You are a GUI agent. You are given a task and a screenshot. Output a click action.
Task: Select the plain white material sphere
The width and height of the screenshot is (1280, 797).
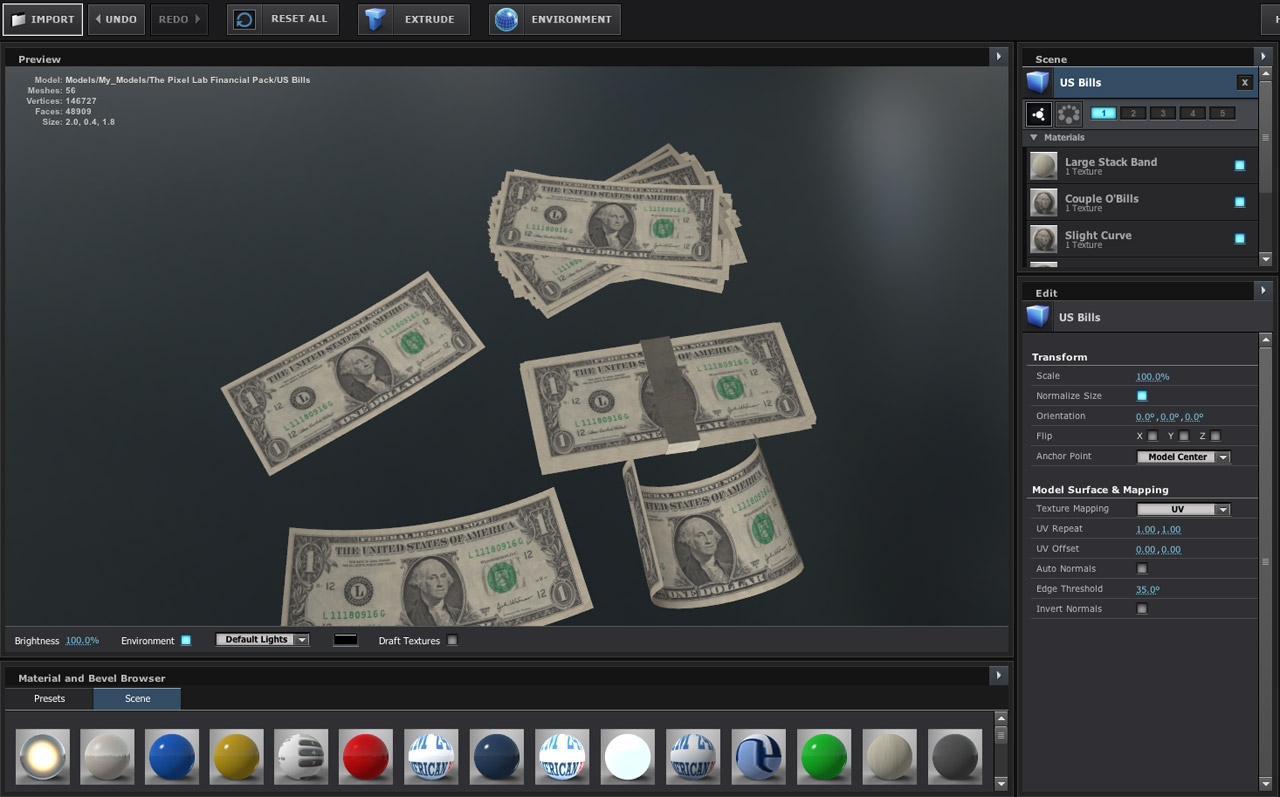click(628, 756)
